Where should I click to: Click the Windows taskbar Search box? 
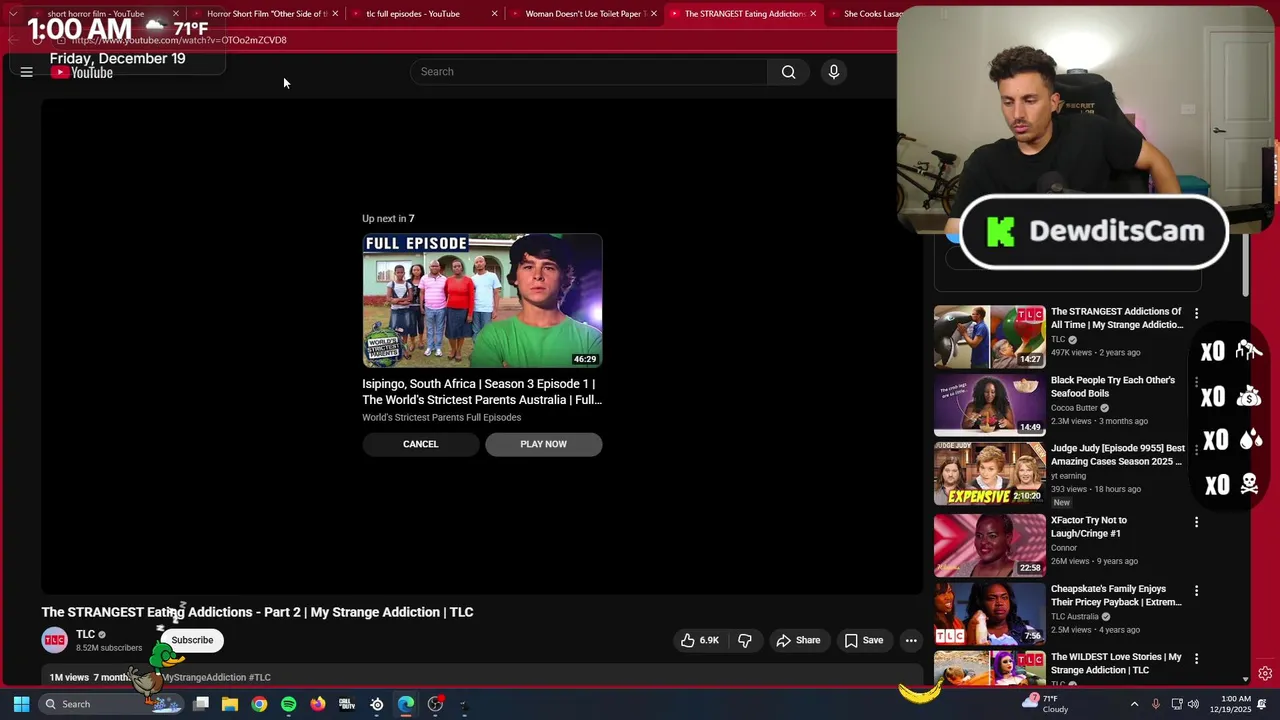point(112,704)
